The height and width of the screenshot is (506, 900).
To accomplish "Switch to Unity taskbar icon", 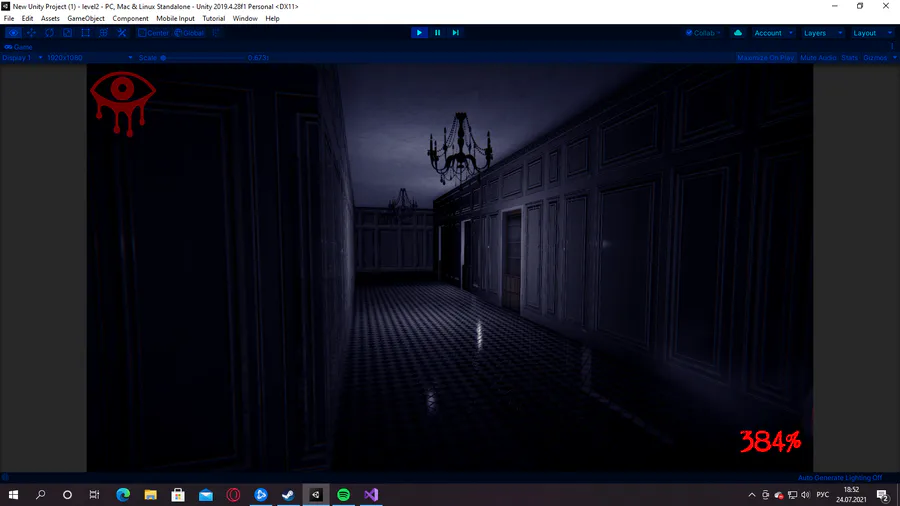I will pyautogui.click(x=316, y=495).
